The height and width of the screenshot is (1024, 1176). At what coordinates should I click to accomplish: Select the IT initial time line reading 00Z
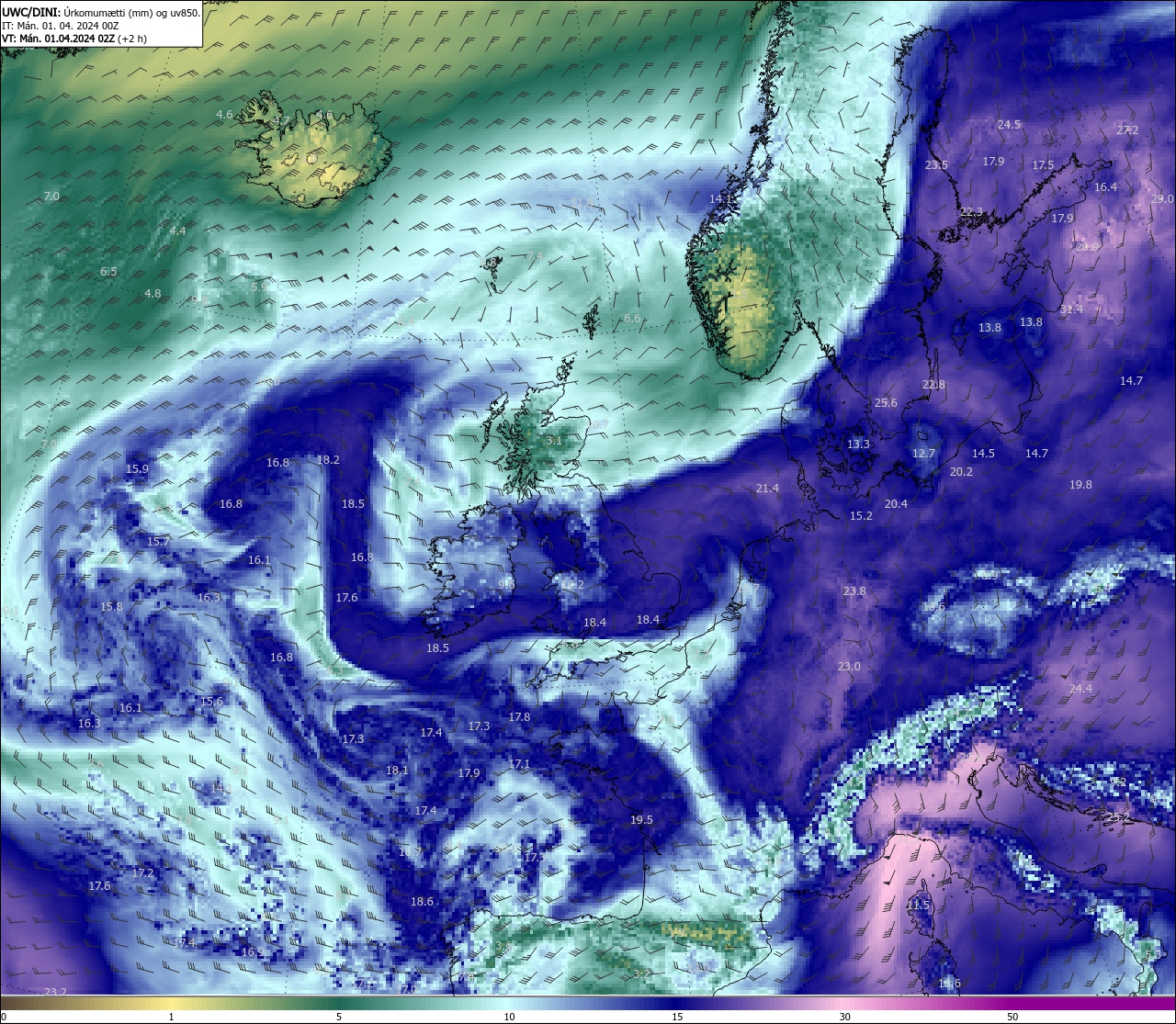point(61,26)
